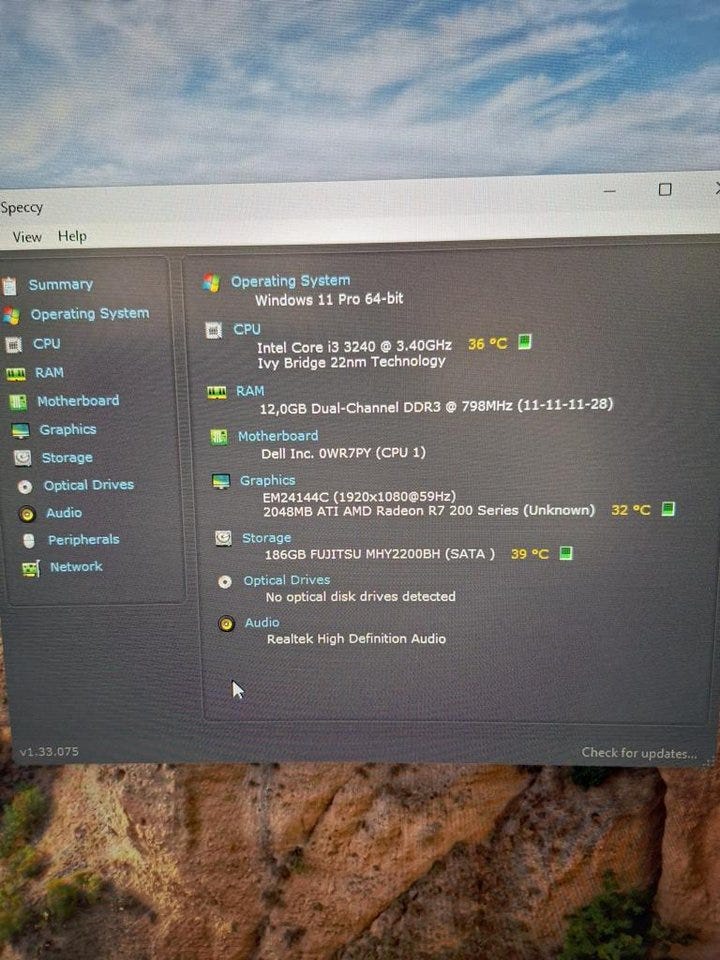Click the Network card icon in sidebar

click(31, 569)
